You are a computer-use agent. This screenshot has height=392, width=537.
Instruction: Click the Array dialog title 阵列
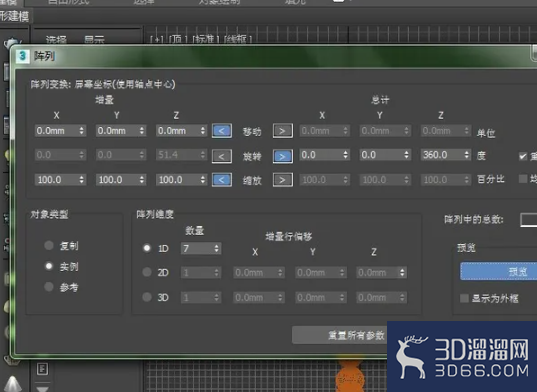[45, 56]
